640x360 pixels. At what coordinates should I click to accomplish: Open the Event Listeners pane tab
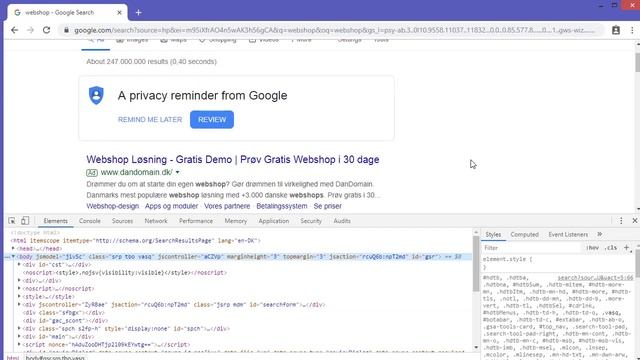click(568, 235)
